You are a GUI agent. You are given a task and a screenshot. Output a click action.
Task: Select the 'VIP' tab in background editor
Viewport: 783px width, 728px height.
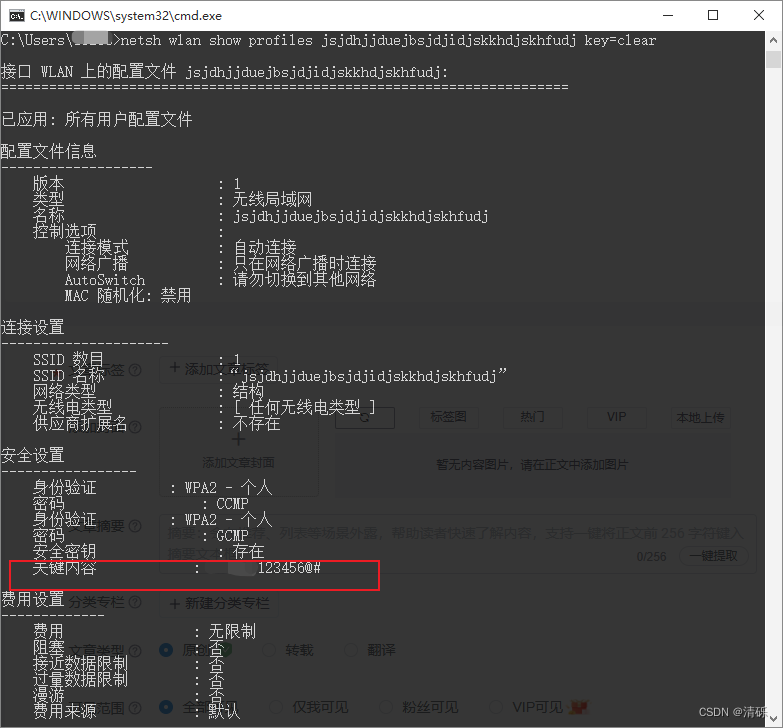point(616,417)
